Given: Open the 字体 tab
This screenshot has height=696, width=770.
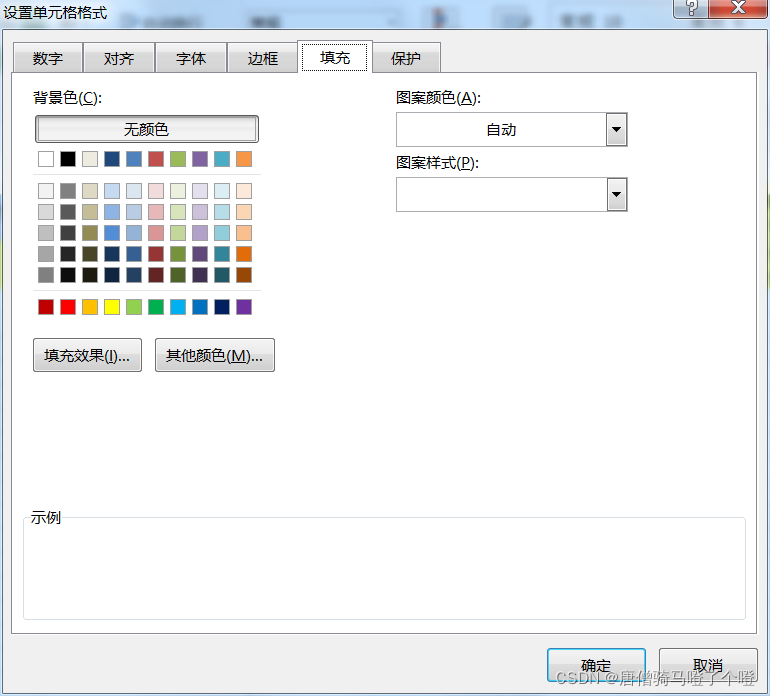Looking at the screenshot, I should pos(191,58).
